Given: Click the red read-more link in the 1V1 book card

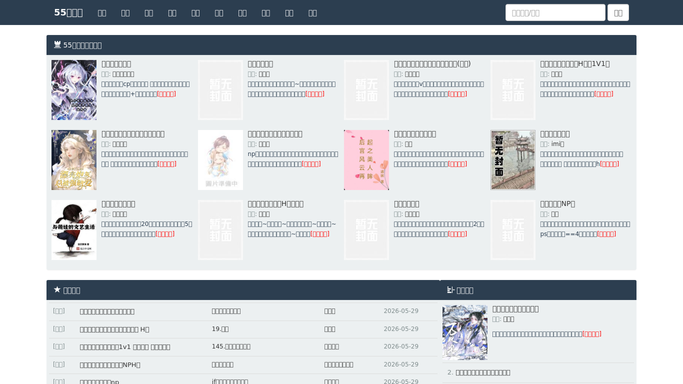Looking at the screenshot, I should (x=604, y=94).
